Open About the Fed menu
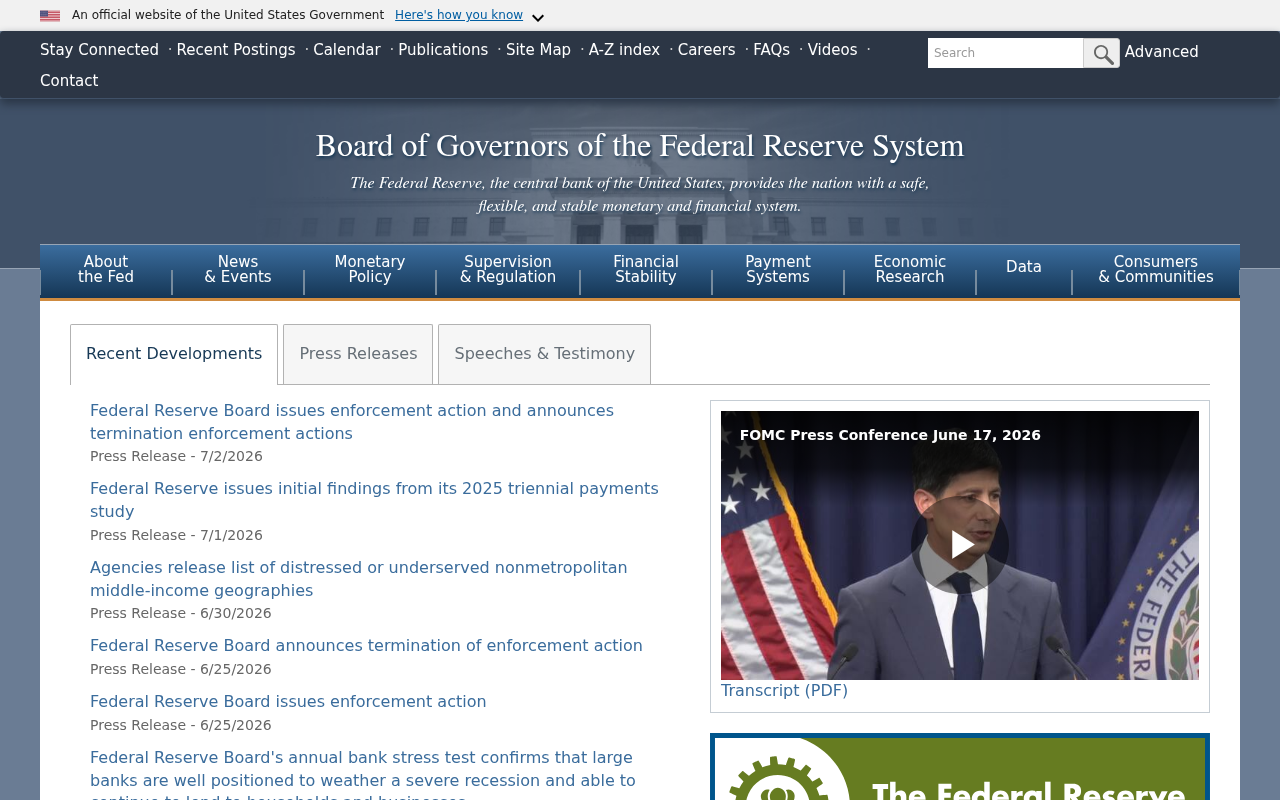The height and width of the screenshot is (800, 1280). pos(106,270)
